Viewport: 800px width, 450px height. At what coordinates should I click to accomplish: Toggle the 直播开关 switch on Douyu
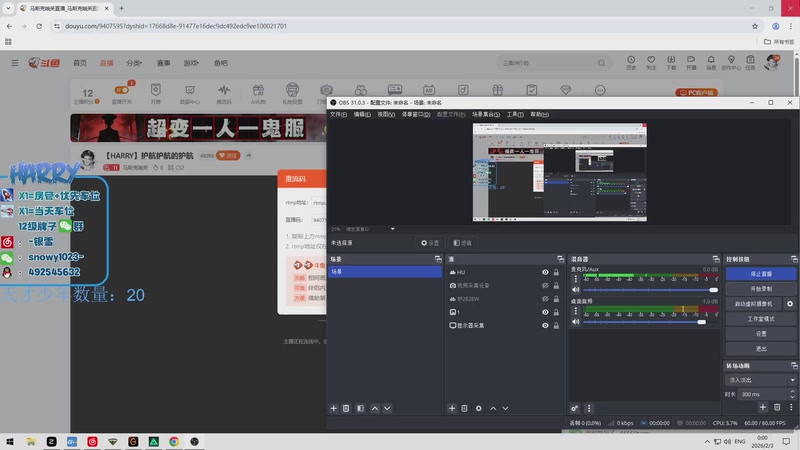[121, 90]
